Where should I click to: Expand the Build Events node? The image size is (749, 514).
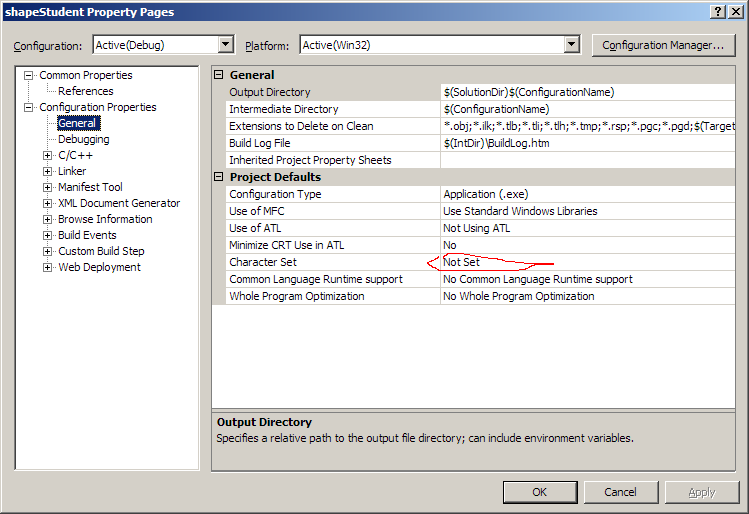pos(47,235)
